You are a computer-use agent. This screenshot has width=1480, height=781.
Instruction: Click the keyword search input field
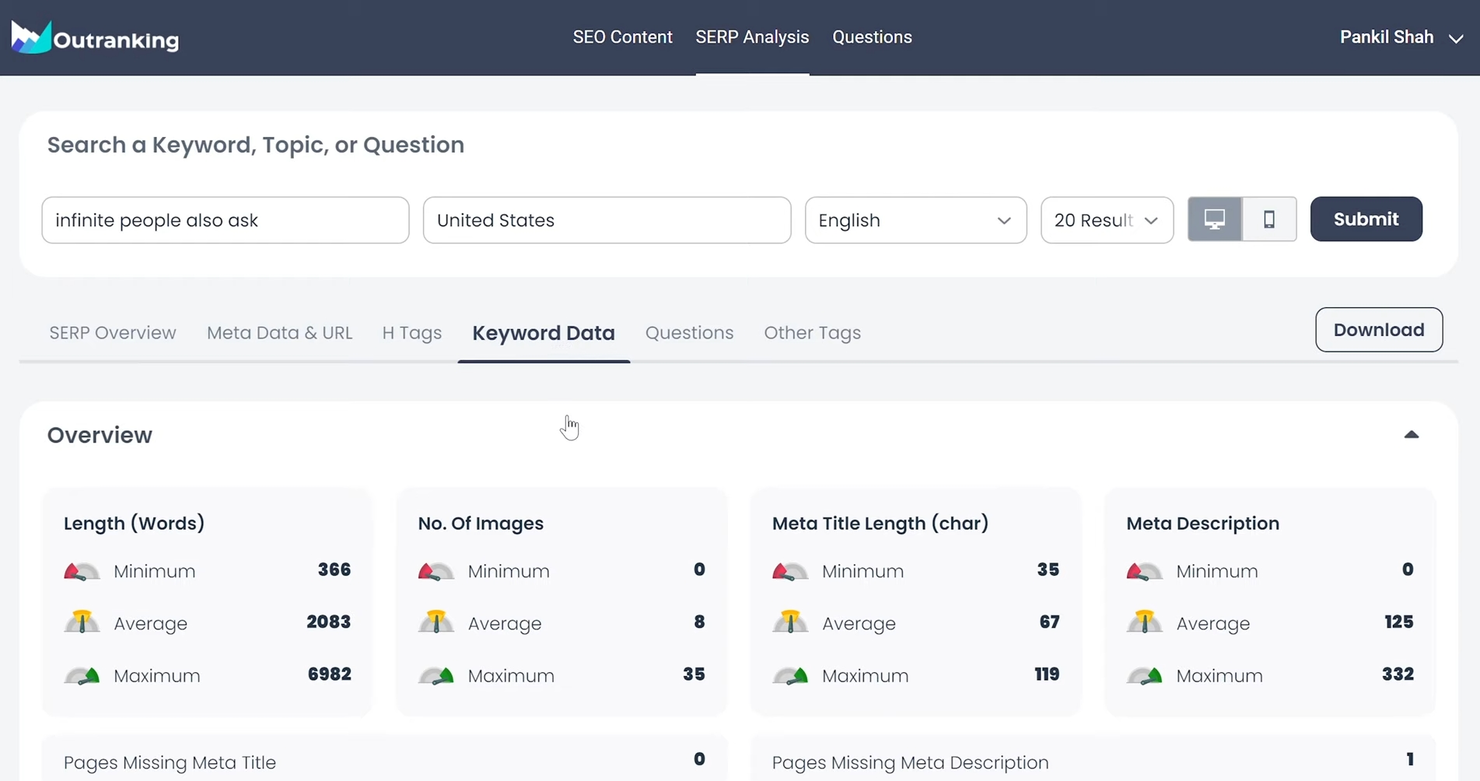point(225,220)
